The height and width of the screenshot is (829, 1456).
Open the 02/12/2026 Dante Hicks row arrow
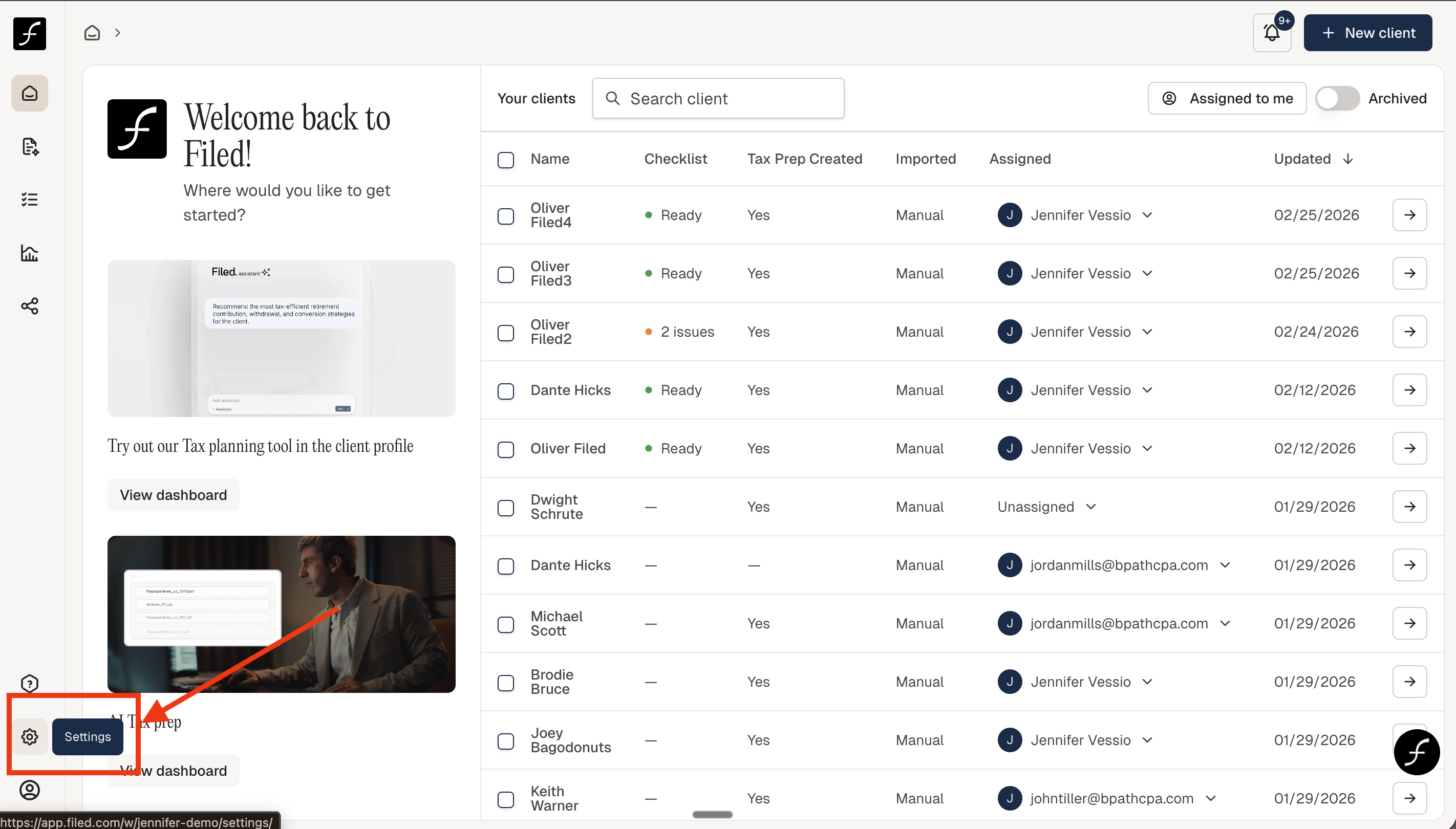click(x=1409, y=390)
